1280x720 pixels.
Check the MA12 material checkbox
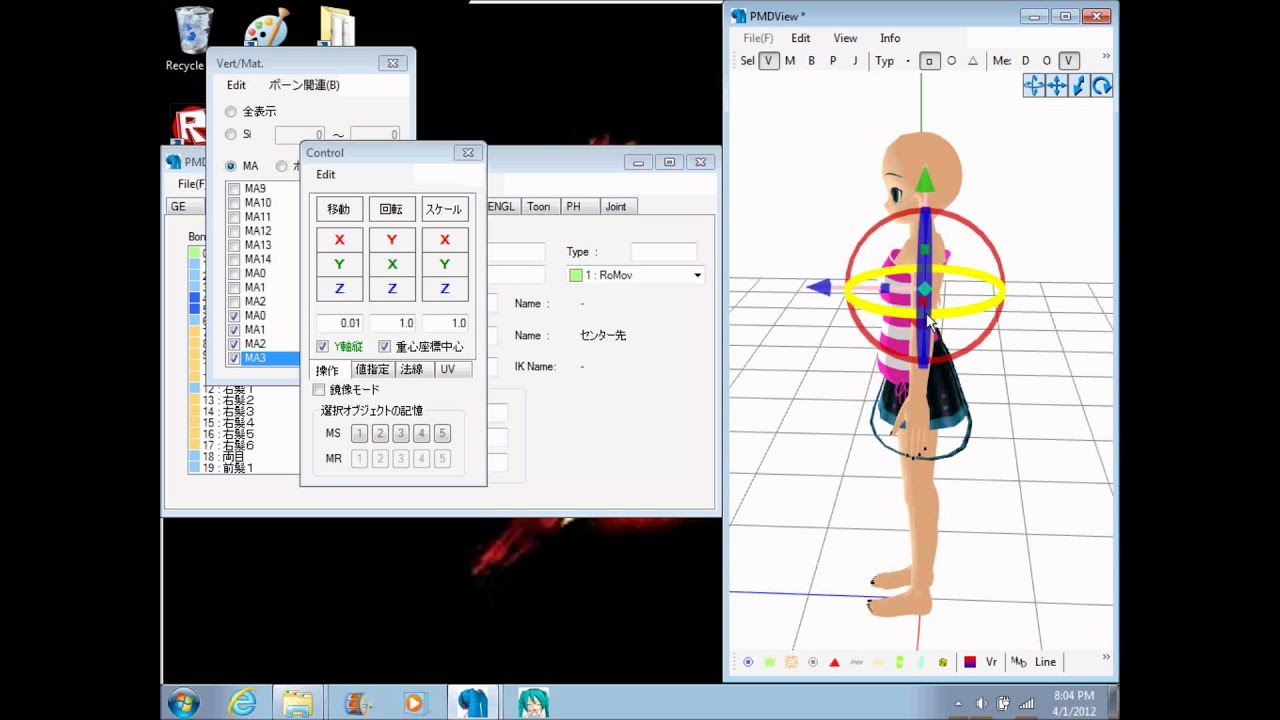pyautogui.click(x=234, y=231)
